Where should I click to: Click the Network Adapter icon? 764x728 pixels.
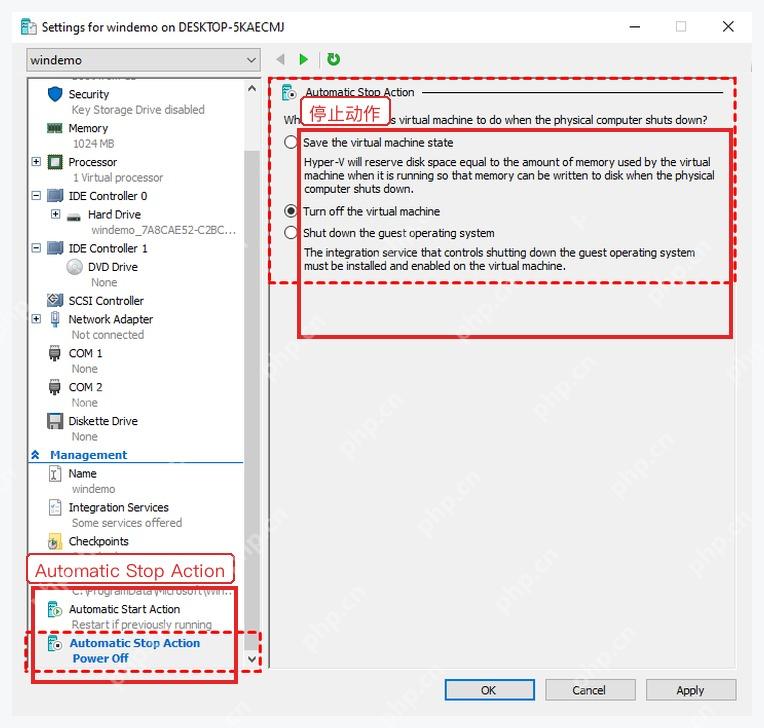[x=55, y=319]
